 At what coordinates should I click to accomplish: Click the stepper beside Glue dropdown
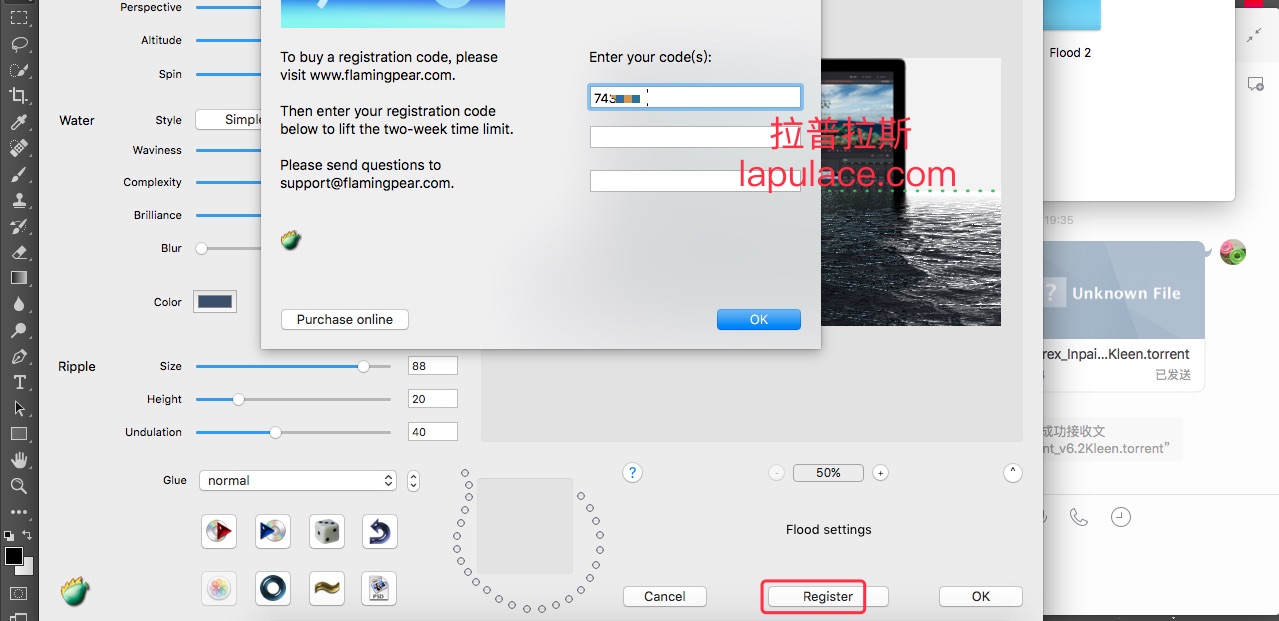(414, 481)
